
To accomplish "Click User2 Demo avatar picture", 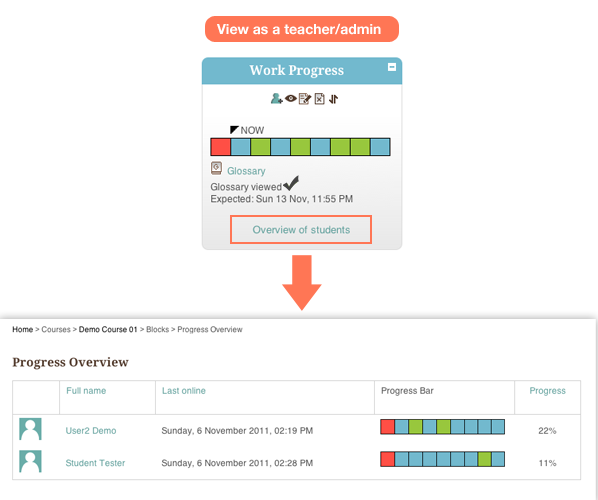I will pos(31,429).
